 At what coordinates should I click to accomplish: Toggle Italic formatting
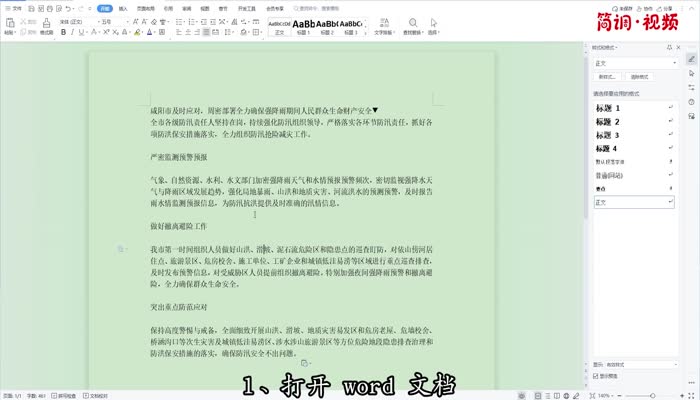pyautogui.click(x=73, y=32)
